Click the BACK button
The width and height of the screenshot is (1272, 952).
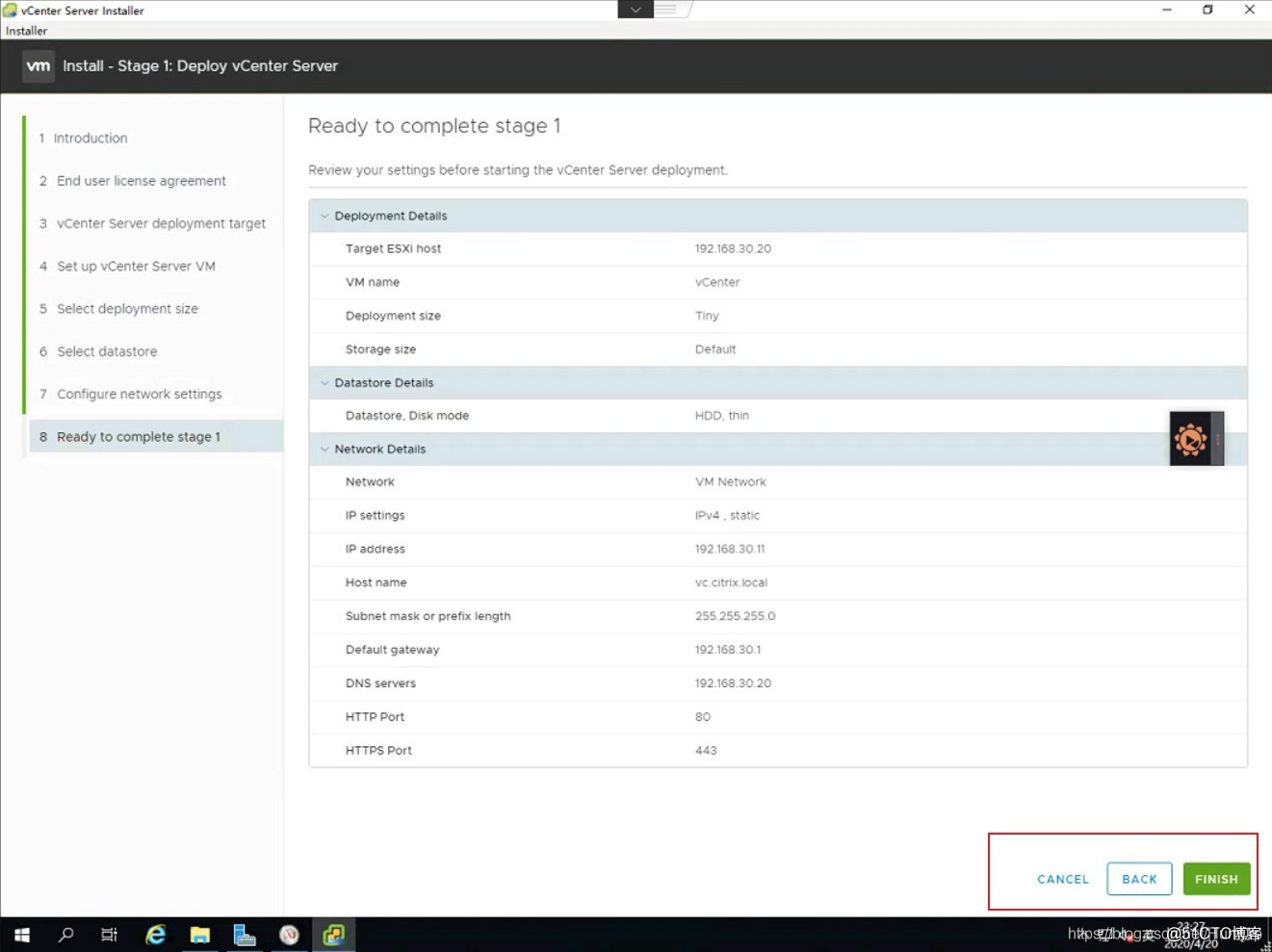[1139, 879]
